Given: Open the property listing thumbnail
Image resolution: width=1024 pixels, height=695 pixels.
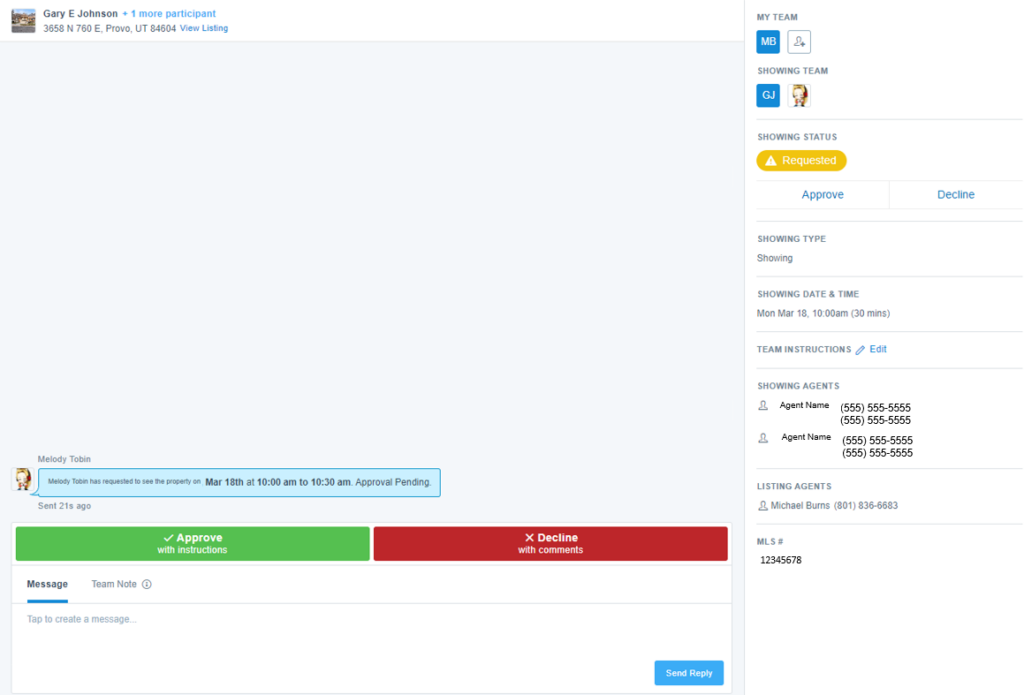Looking at the screenshot, I should [24, 21].
